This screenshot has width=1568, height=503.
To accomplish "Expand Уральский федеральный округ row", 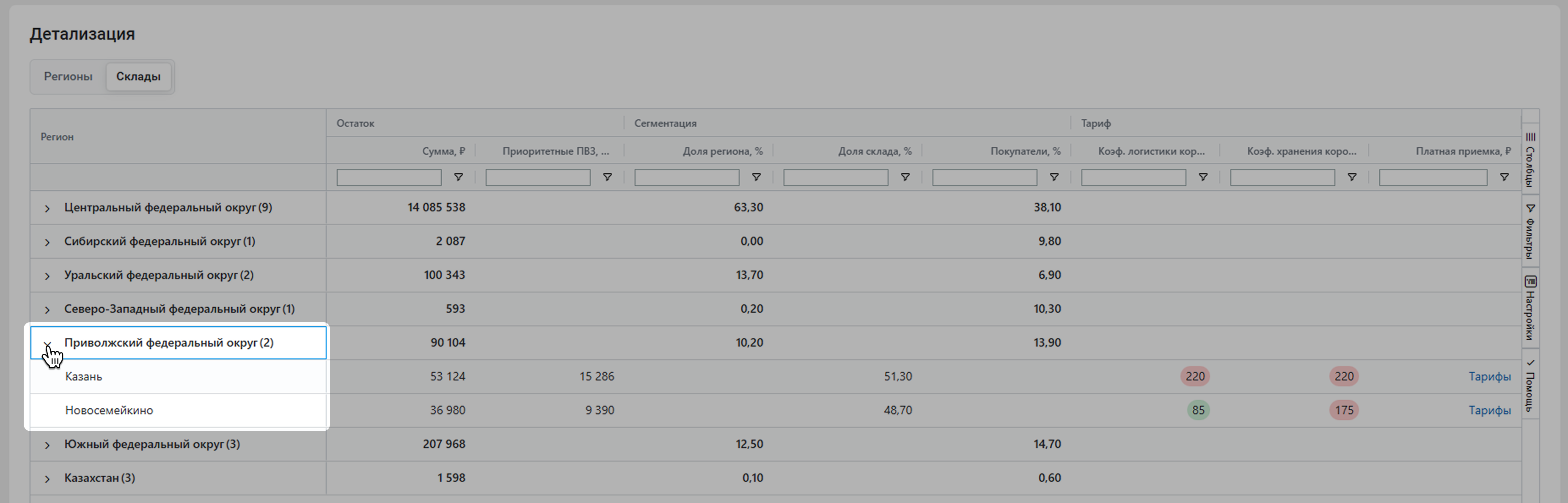I will pyautogui.click(x=47, y=276).
